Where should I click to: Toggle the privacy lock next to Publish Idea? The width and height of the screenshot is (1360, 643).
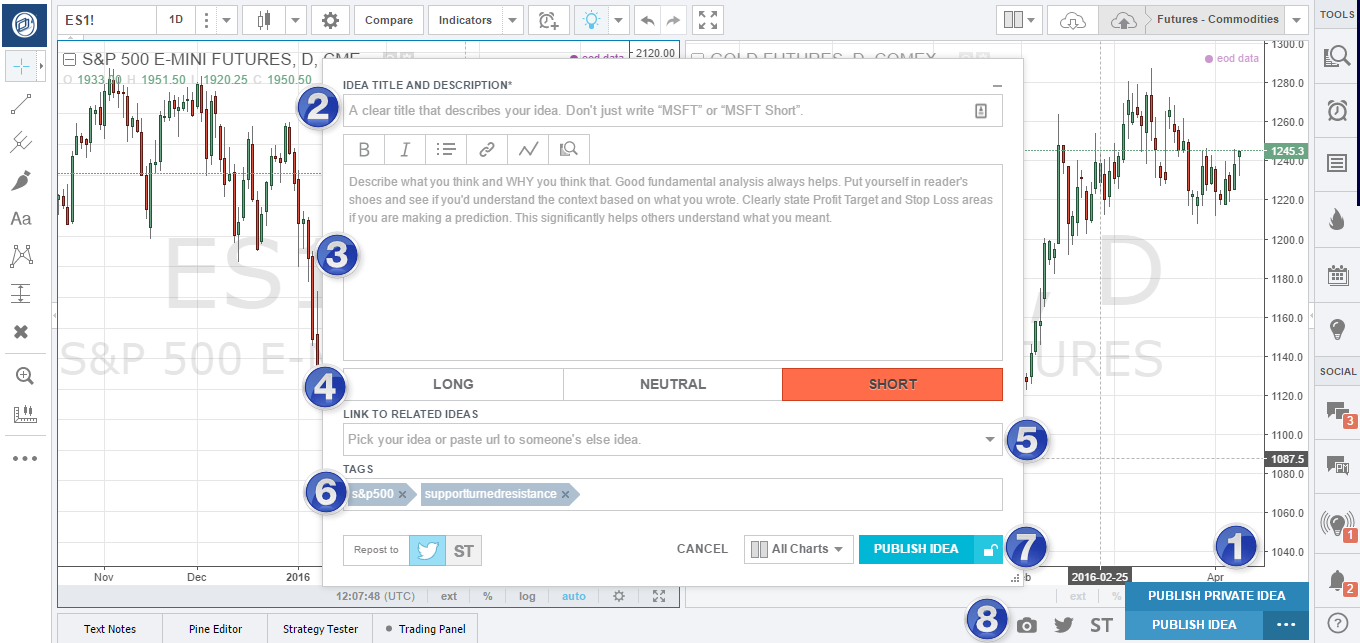tap(989, 549)
